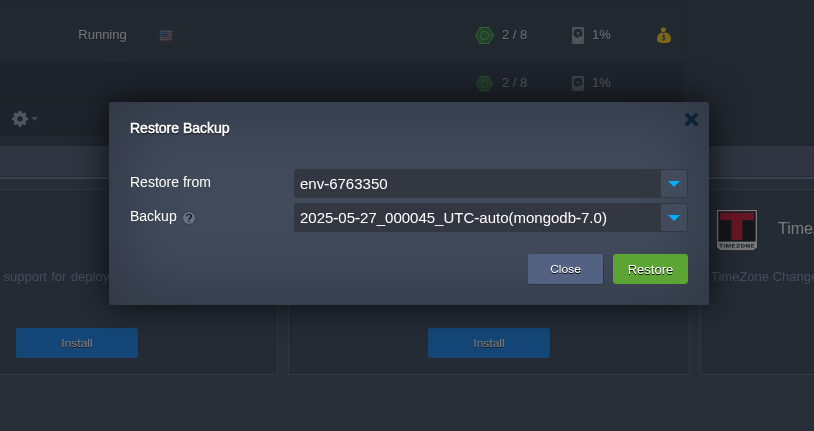
Task: Click the backup name field showing mongodb-7.0
Action: pos(477,218)
